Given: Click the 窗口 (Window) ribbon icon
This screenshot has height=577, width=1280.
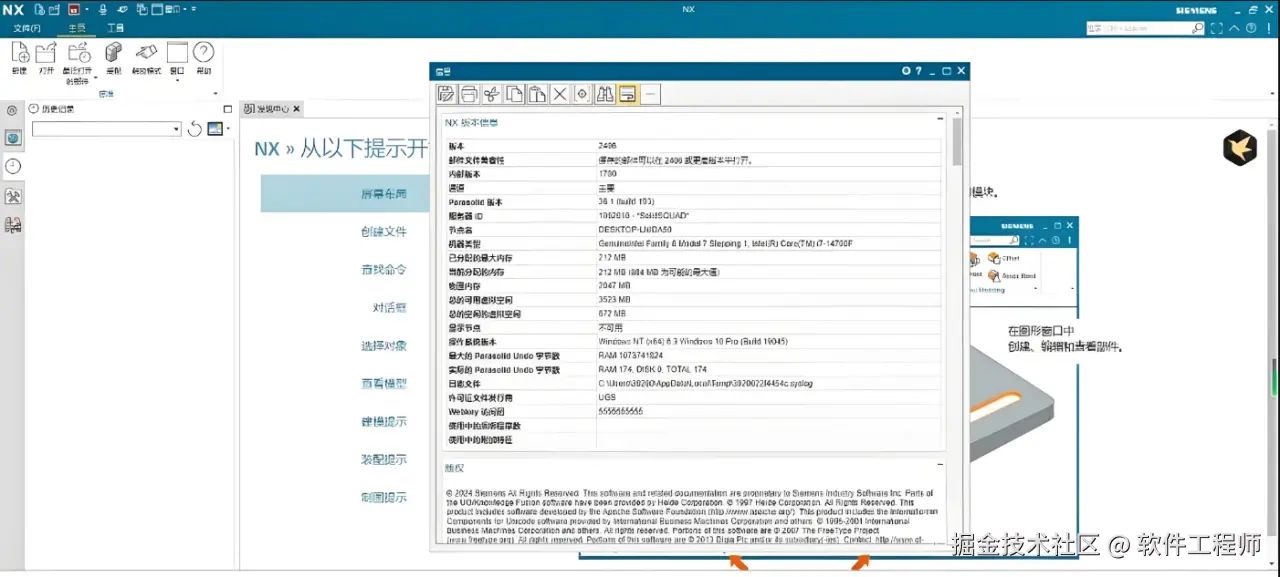Looking at the screenshot, I should 177,53.
